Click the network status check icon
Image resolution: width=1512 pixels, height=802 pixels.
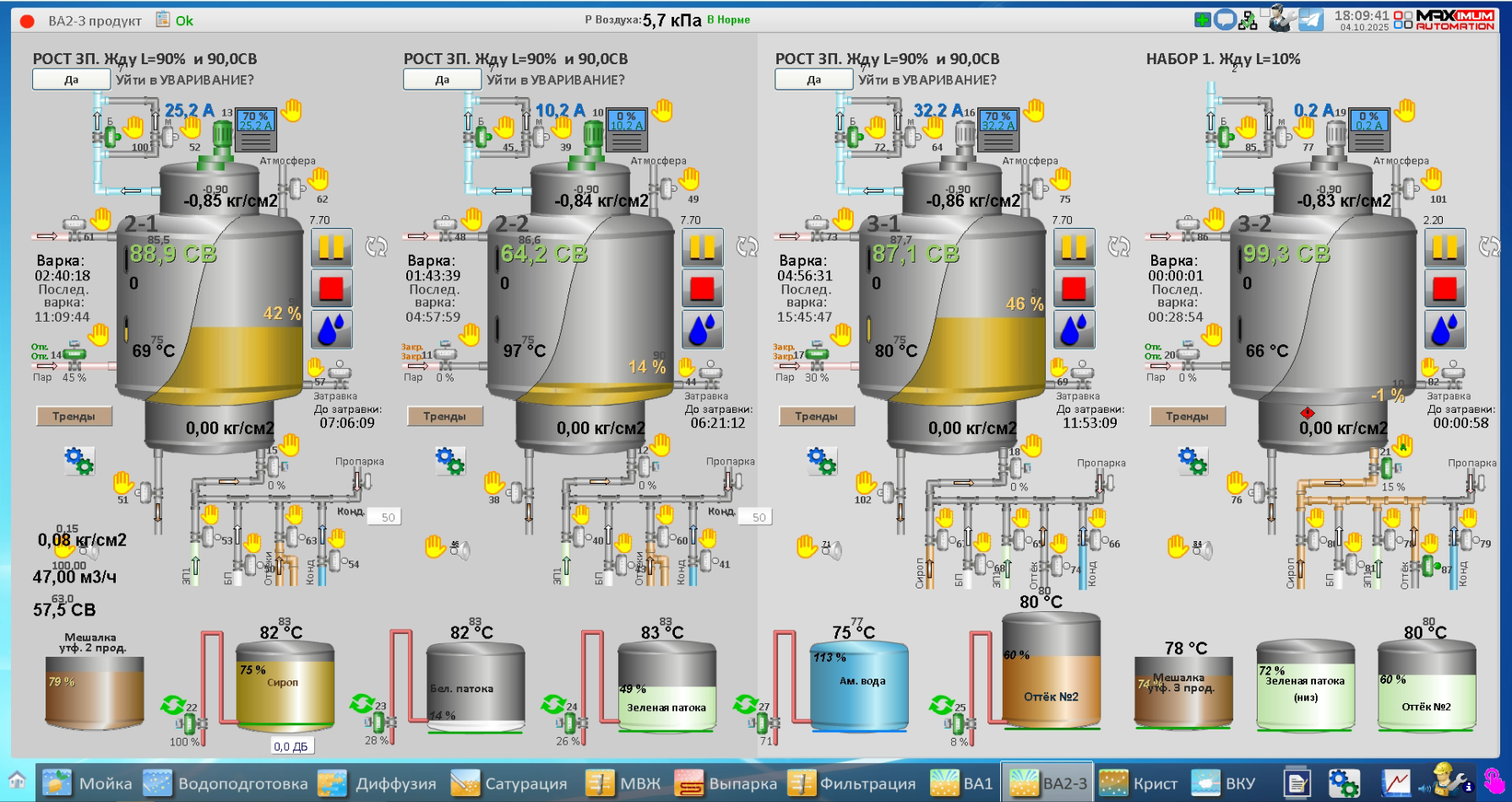click(1248, 20)
